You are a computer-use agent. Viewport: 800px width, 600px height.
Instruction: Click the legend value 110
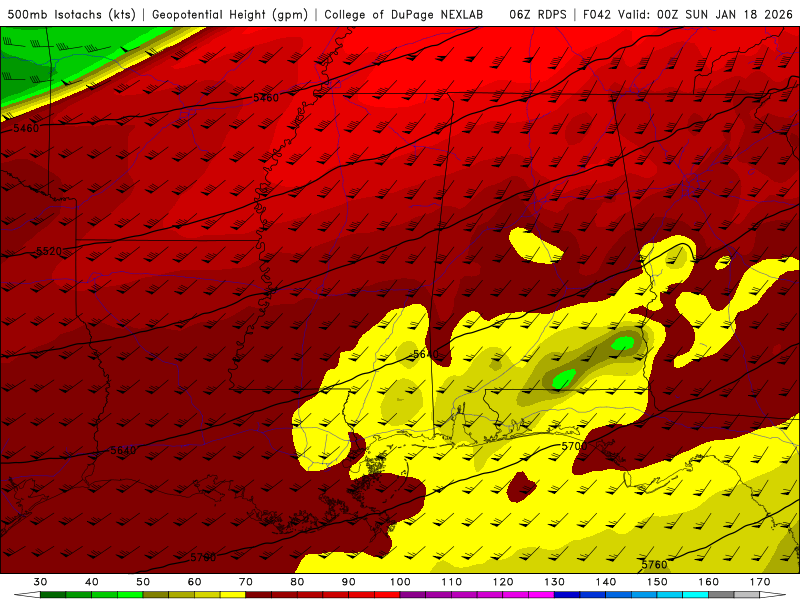click(x=452, y=582)
